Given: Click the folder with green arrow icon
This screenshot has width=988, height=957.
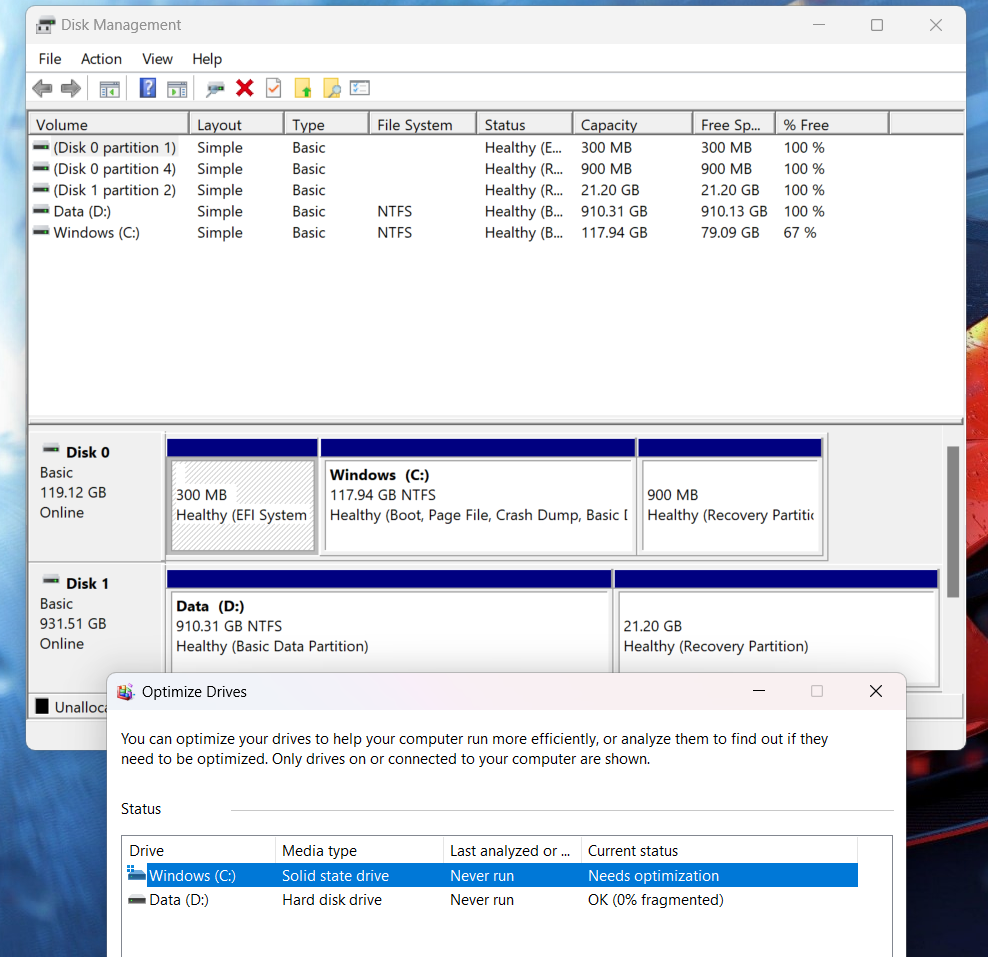Looking at the screenshot, I should pyautogui.click(x=303, y=88).
